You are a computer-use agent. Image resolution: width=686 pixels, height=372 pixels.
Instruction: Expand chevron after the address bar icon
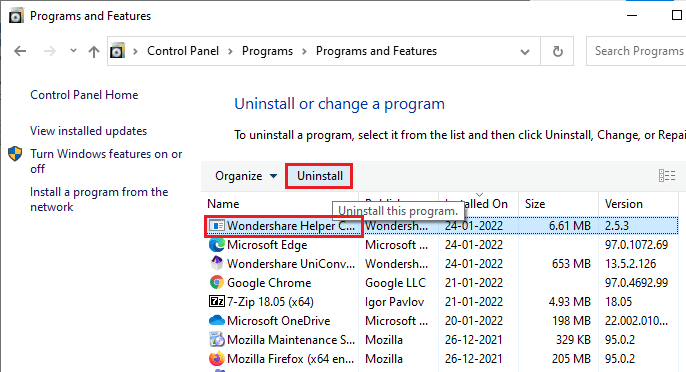[135, 52]
